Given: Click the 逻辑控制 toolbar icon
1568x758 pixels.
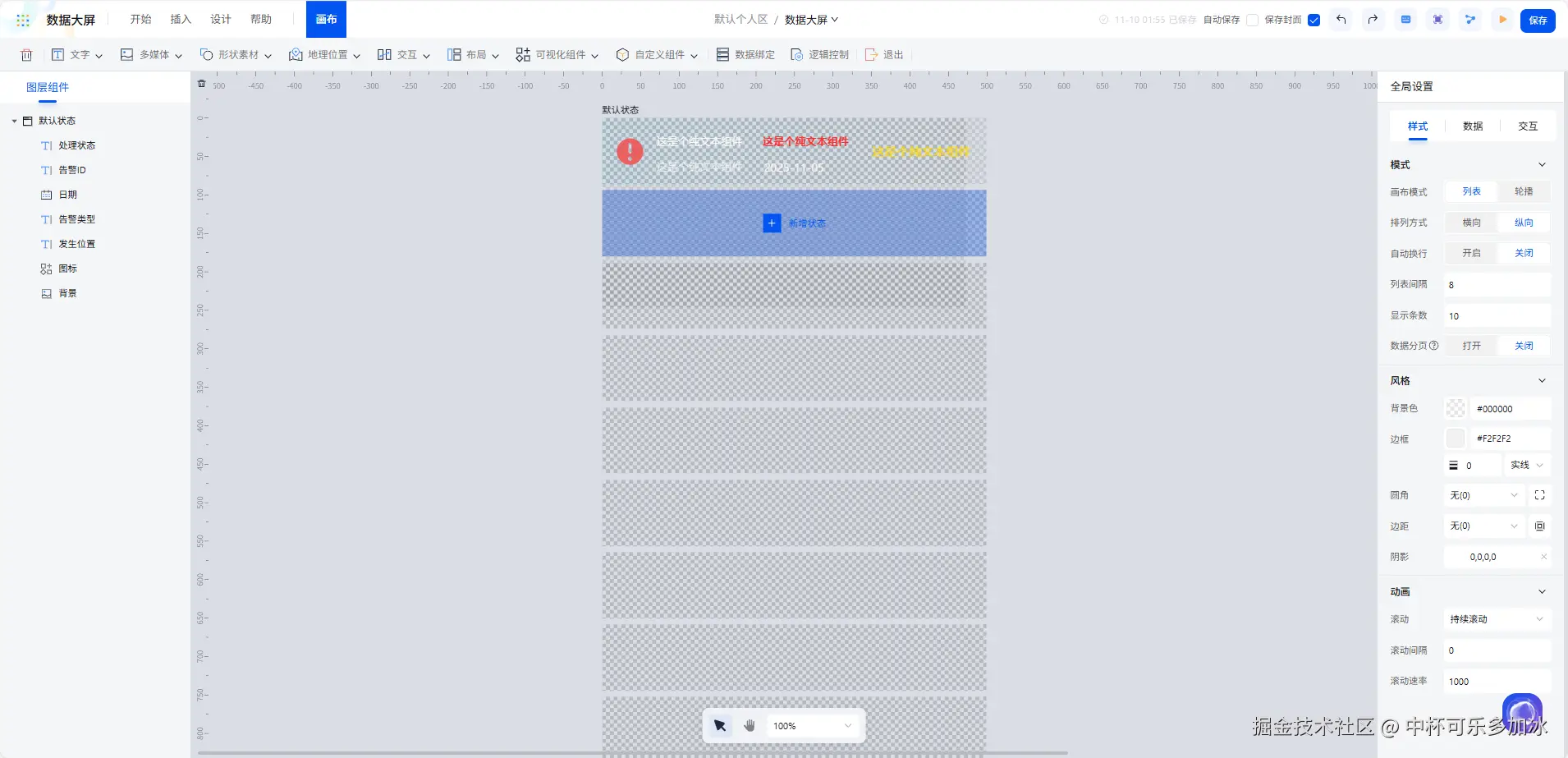Looking at the screenshot, I should 796,55.
